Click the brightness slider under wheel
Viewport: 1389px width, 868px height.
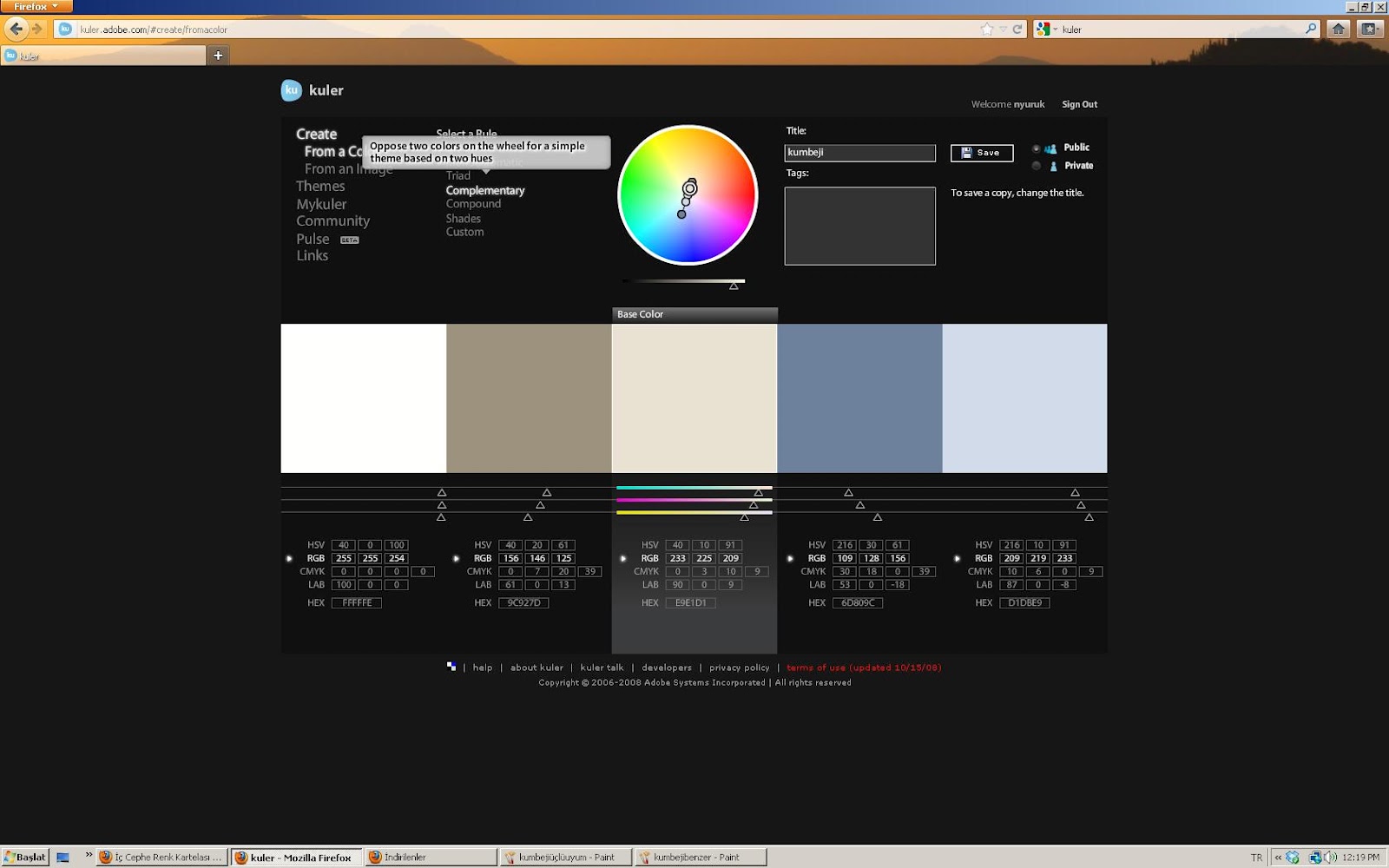[x=683, y=281]
